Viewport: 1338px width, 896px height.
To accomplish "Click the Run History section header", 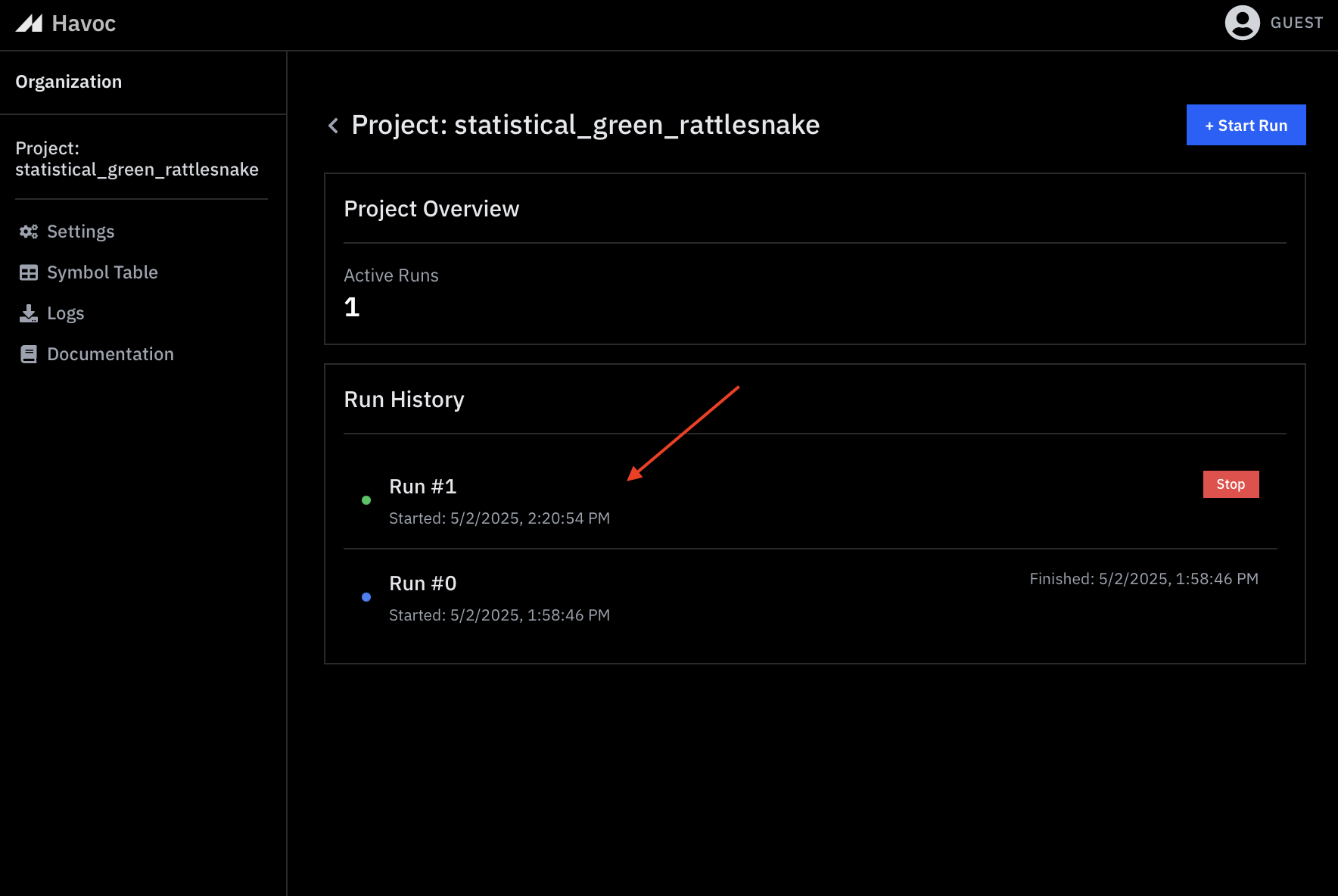I will (404, 399).
